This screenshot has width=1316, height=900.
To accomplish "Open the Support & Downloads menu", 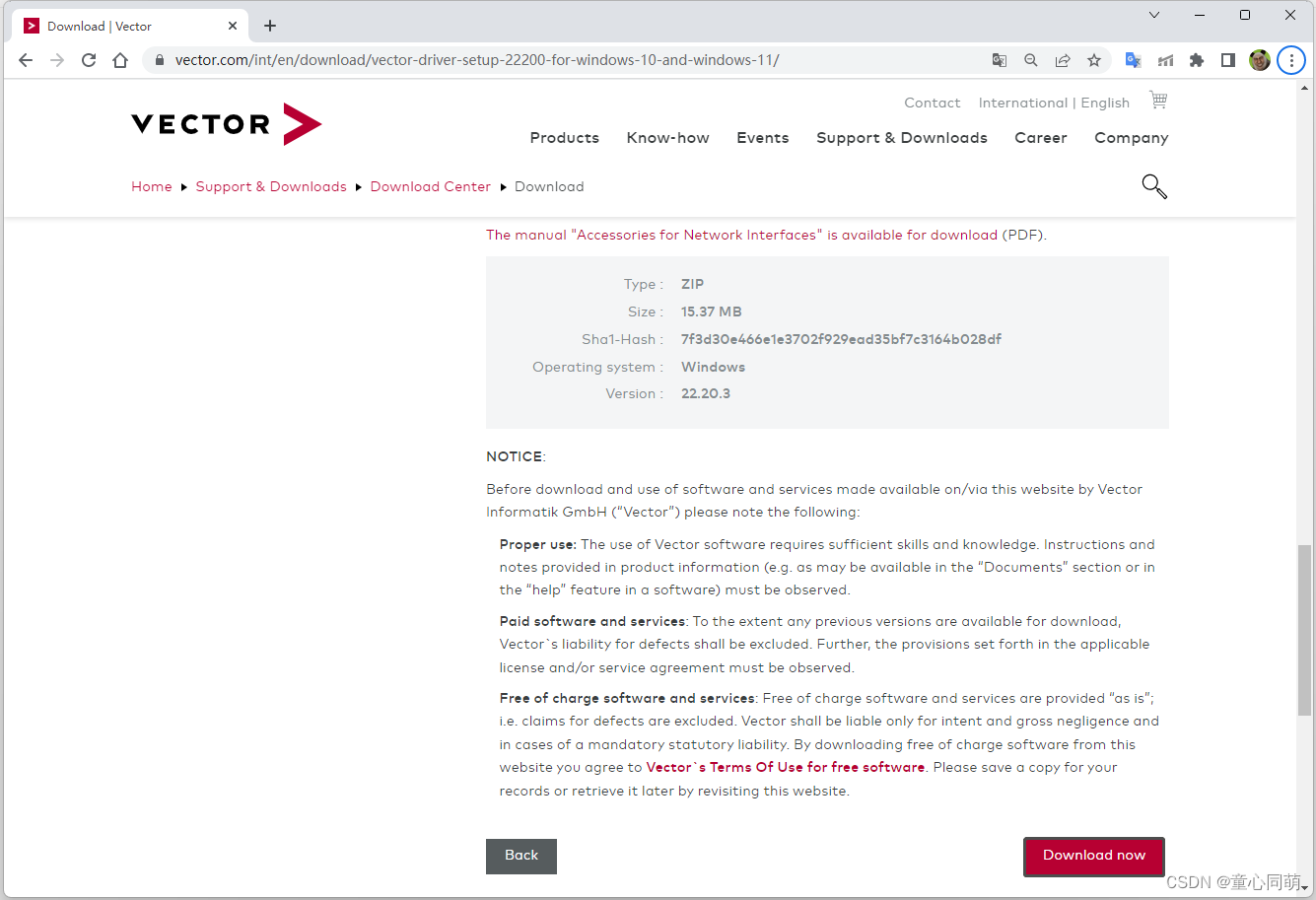I will coord(902,138).
